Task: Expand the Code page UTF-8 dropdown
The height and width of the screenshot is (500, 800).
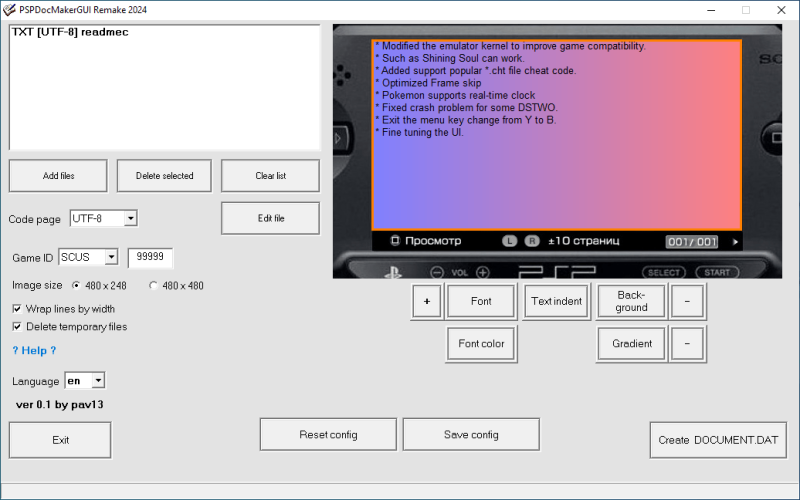Action: click(x=131, y=218)
